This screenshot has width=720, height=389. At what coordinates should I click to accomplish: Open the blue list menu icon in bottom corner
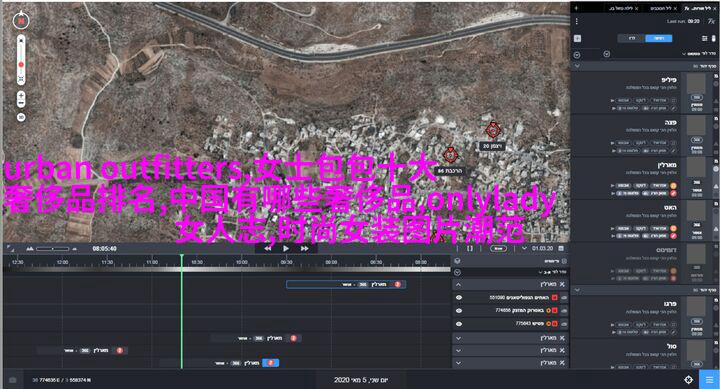709,379
